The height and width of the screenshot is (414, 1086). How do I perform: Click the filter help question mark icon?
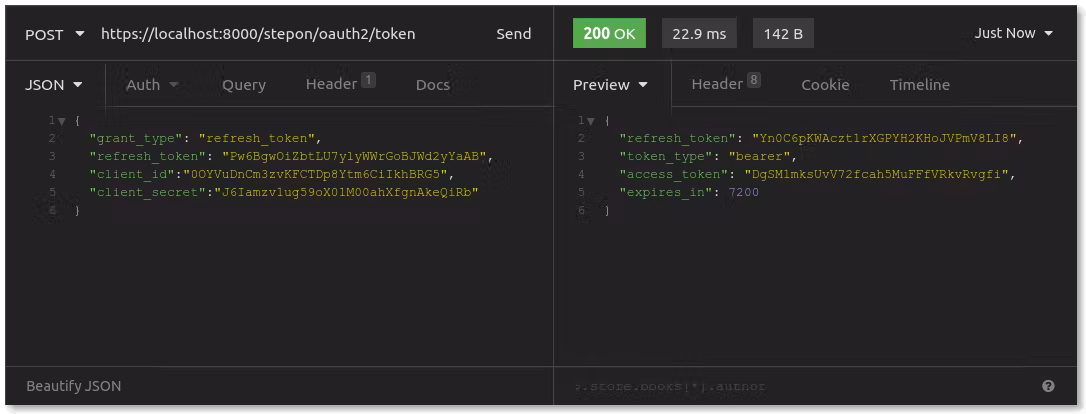tap(1048, 386)
